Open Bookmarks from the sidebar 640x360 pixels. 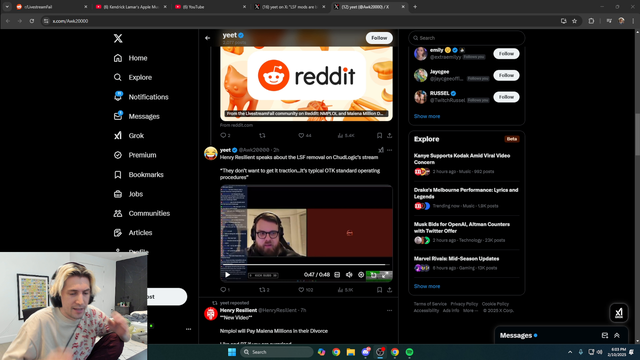138,175
